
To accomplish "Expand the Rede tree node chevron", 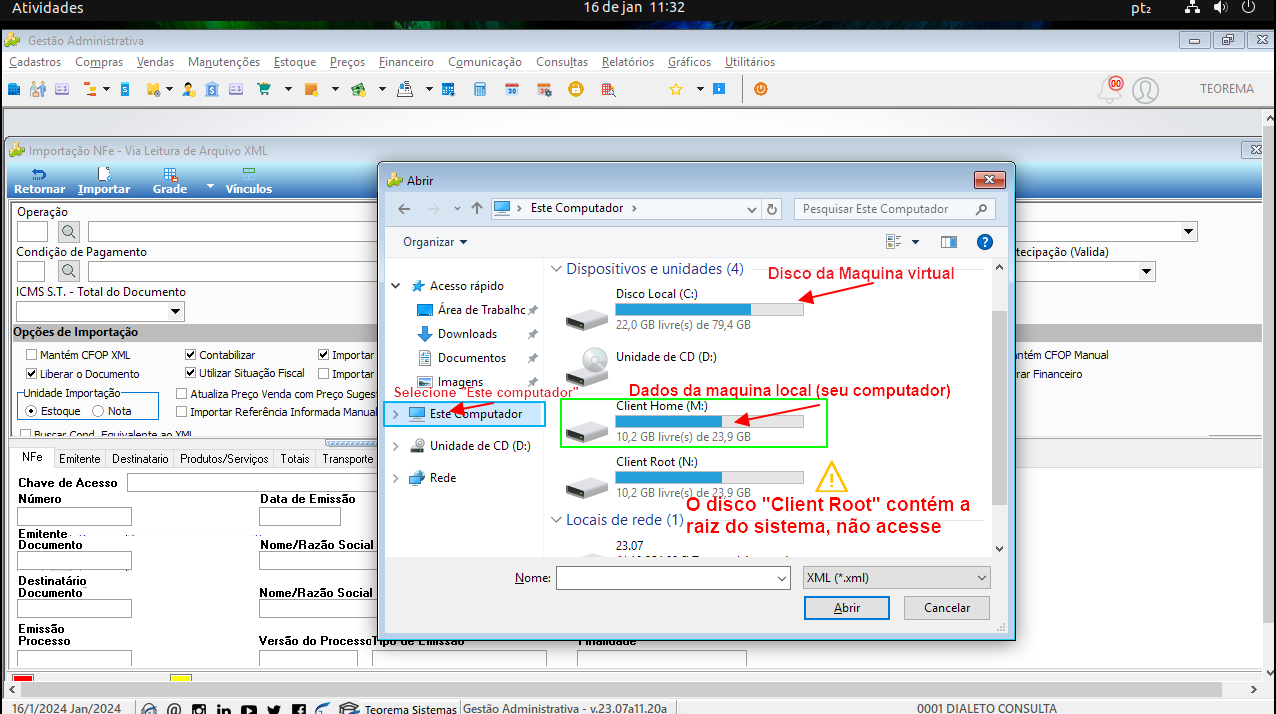I will (x=395, y=478).
